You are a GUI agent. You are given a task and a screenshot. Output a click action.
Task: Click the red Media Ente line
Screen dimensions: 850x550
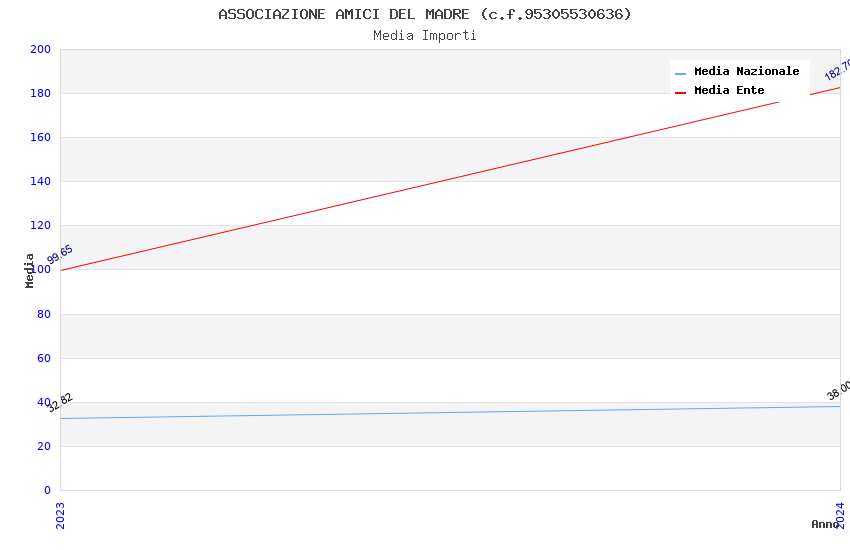click(450, 179)
